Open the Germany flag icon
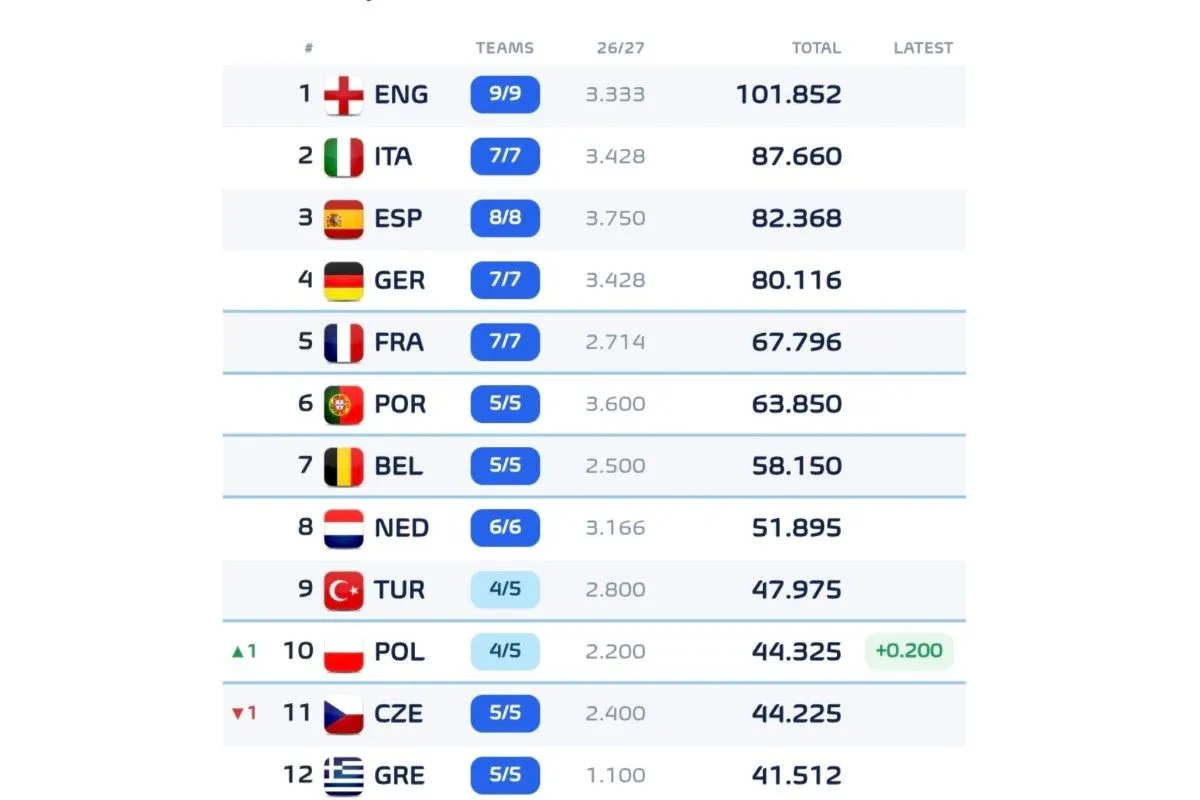1200x800 pixels. (x=344, y=281)
